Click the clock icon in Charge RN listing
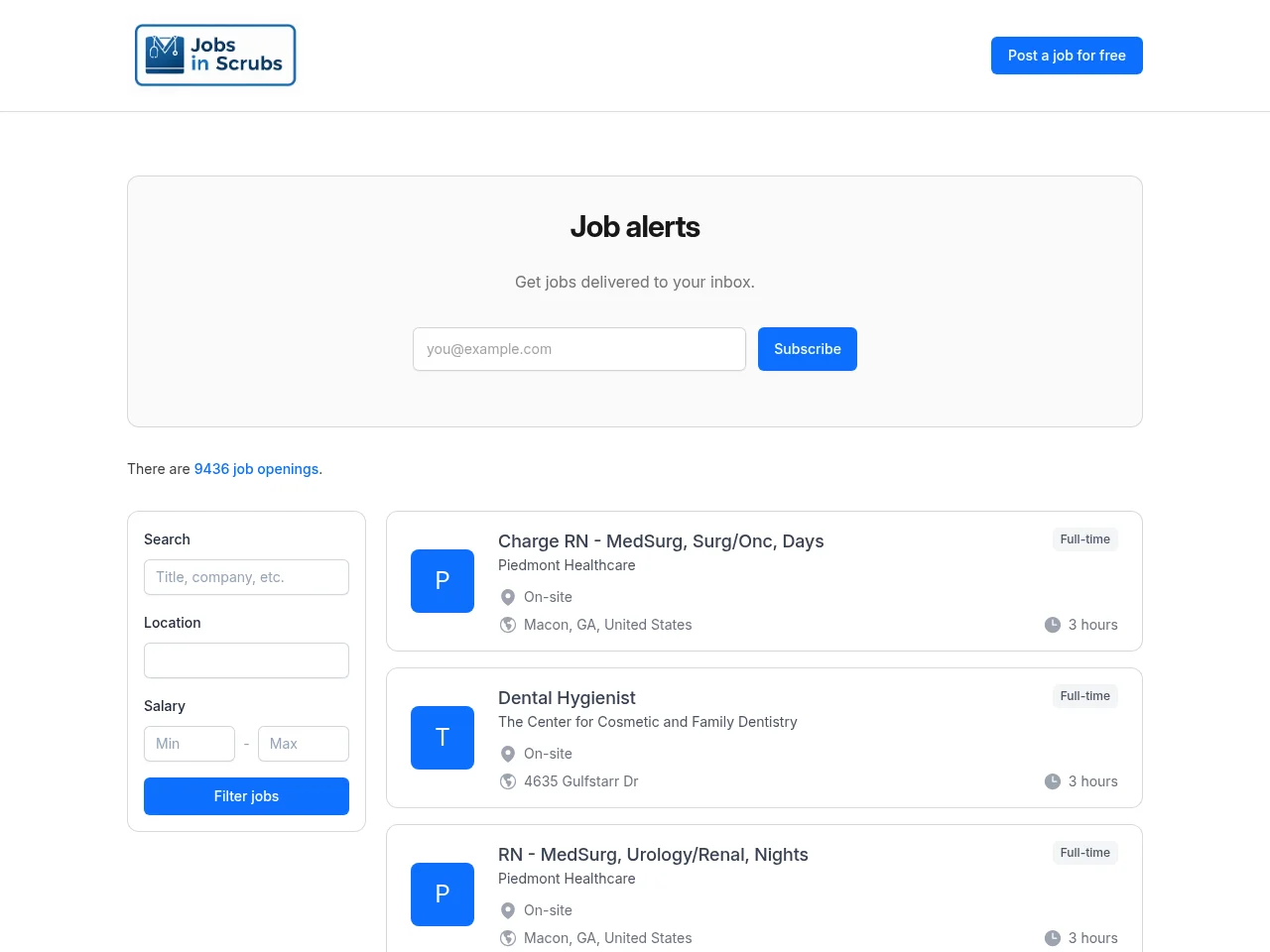This screenshot has width=1270, height=952. 1053,625
